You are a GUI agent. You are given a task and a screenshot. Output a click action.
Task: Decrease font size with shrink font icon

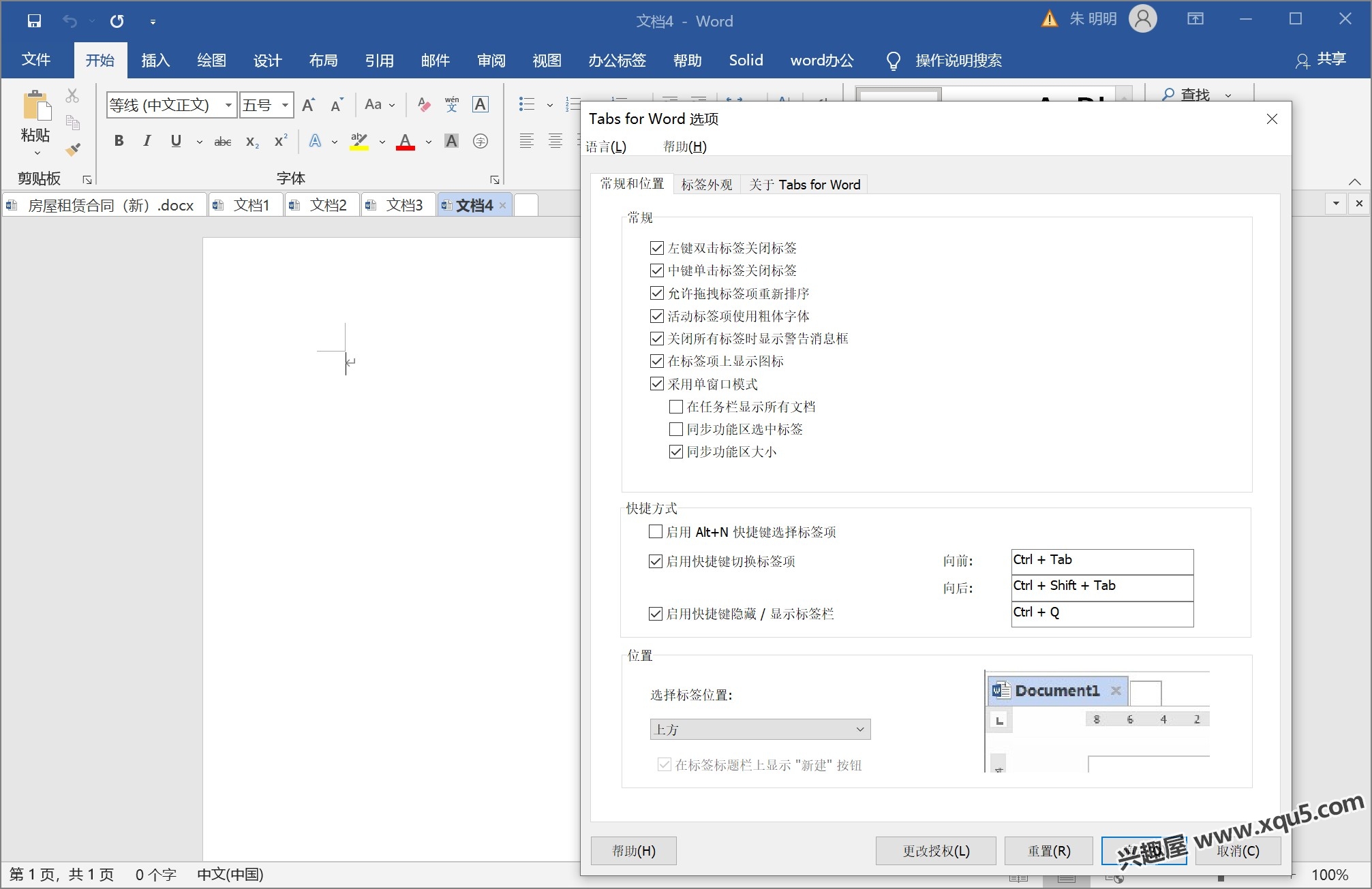pyautogui.click(x=337, y=105)
